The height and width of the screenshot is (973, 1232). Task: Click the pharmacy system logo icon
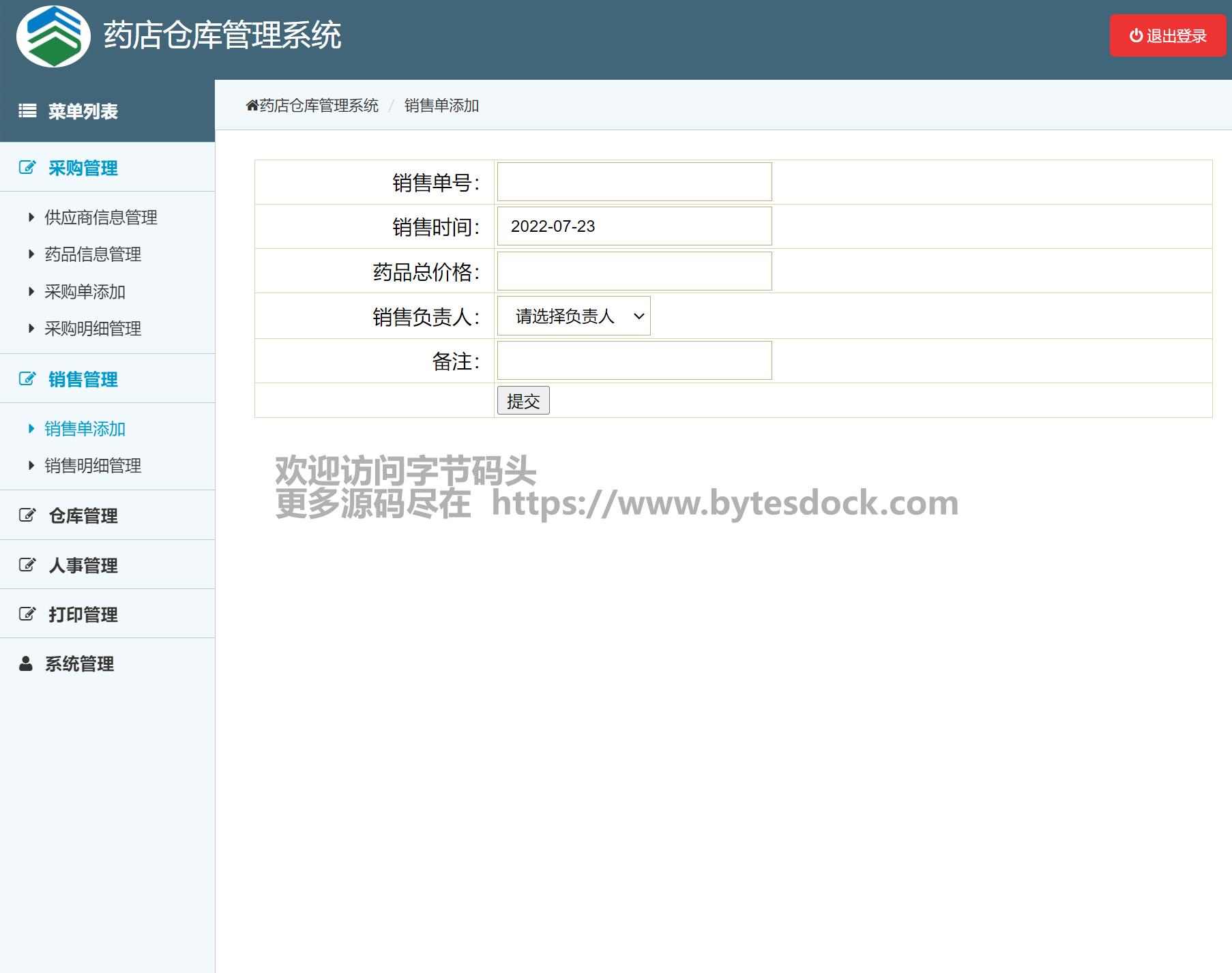click(53, 36)
